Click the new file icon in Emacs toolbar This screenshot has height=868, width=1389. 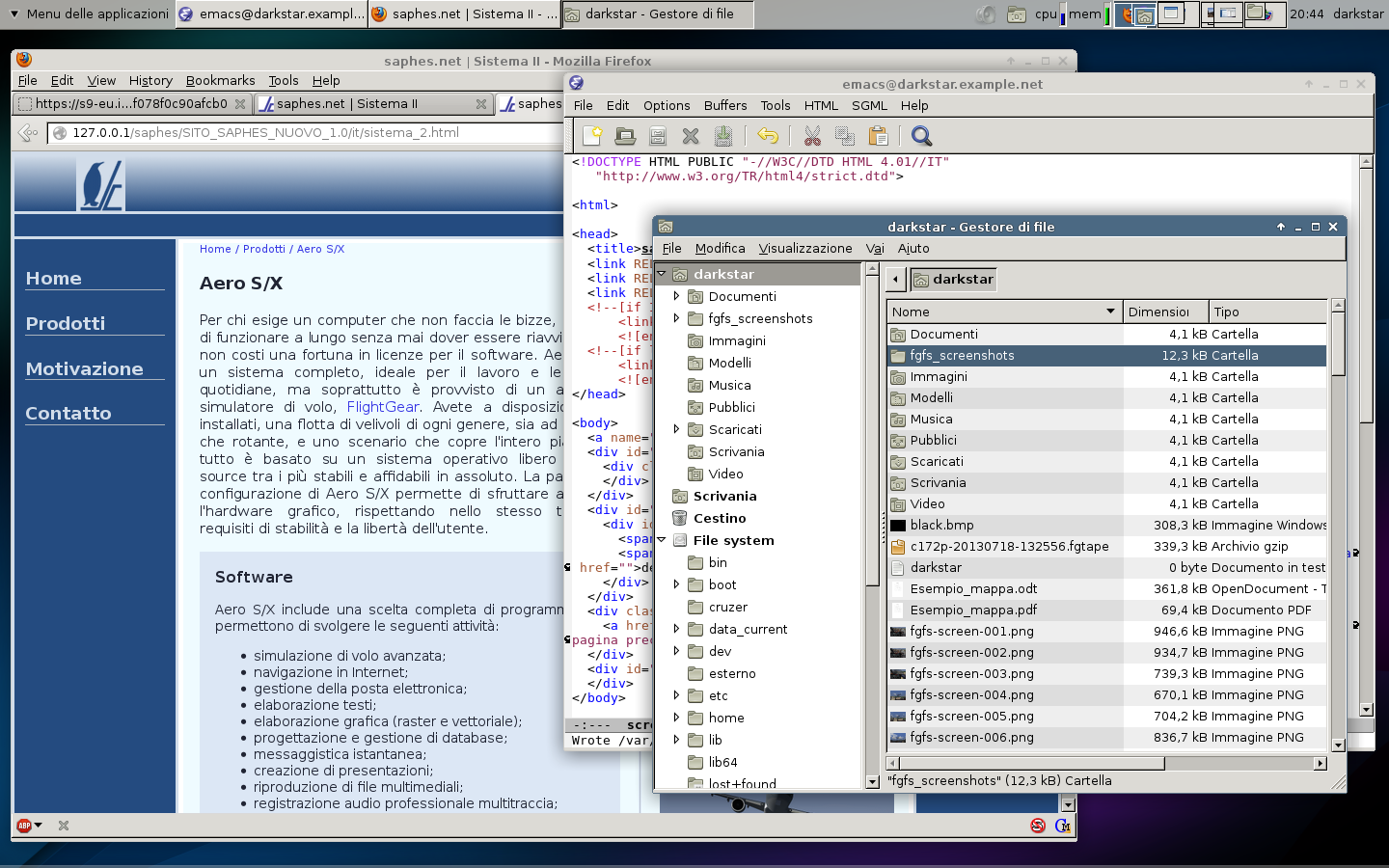pos(592,136)
